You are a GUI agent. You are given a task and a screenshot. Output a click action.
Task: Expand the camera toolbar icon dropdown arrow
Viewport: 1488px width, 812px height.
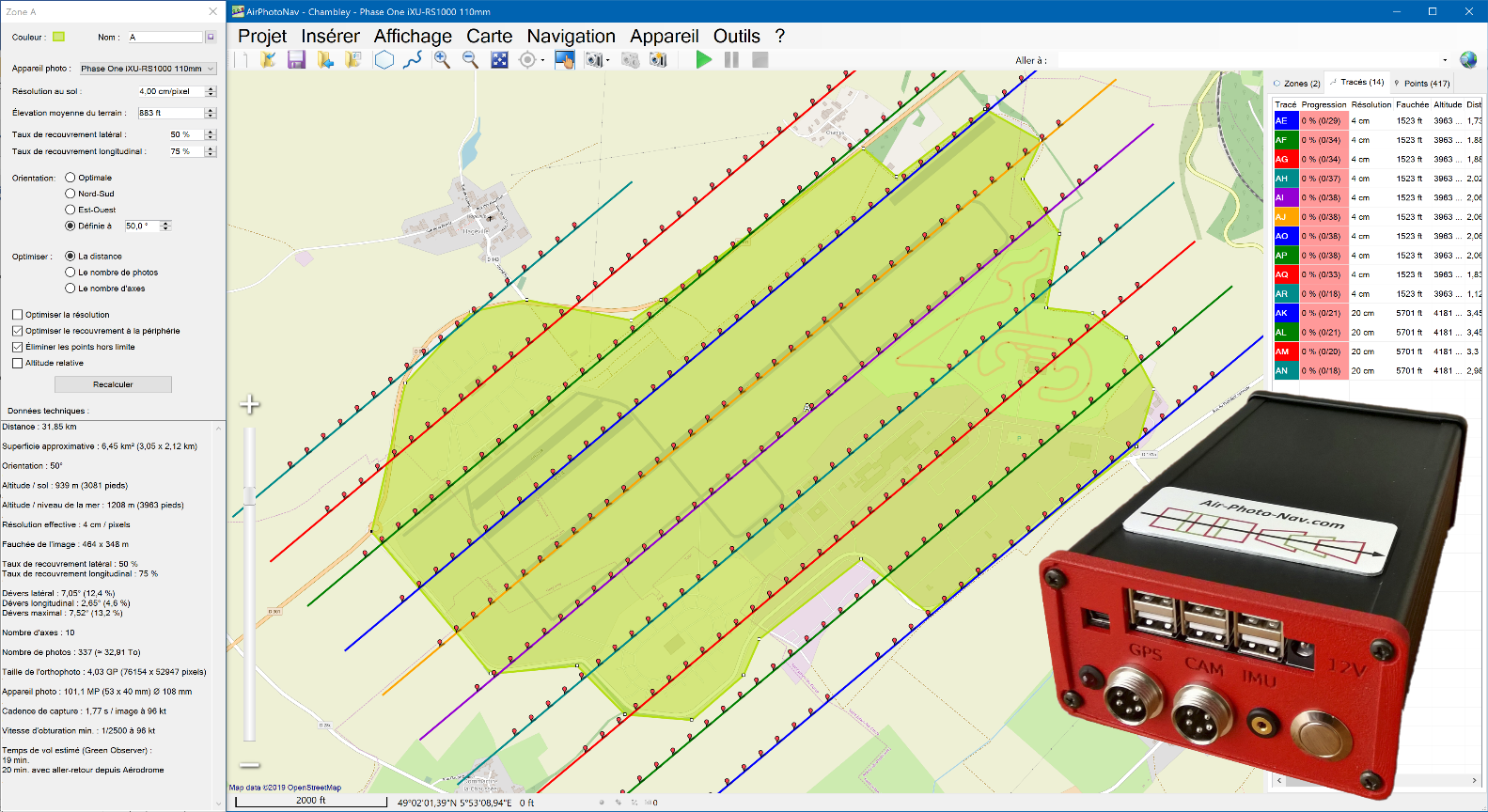[608, 61]
